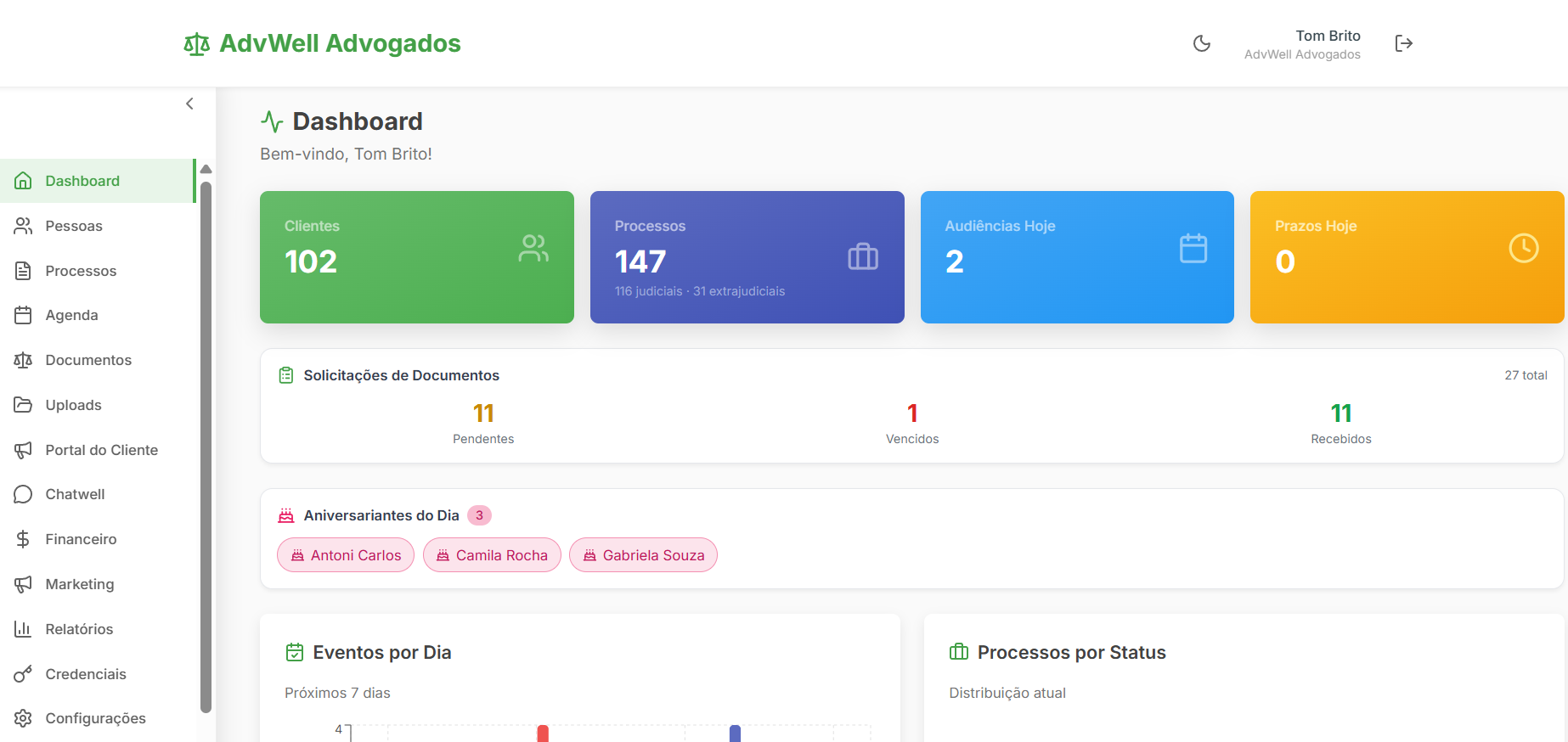Click the sidebar scrollbar up arrow
Image resolution: width=1568 pixels, height=742 pixels.
coord(206,169)
